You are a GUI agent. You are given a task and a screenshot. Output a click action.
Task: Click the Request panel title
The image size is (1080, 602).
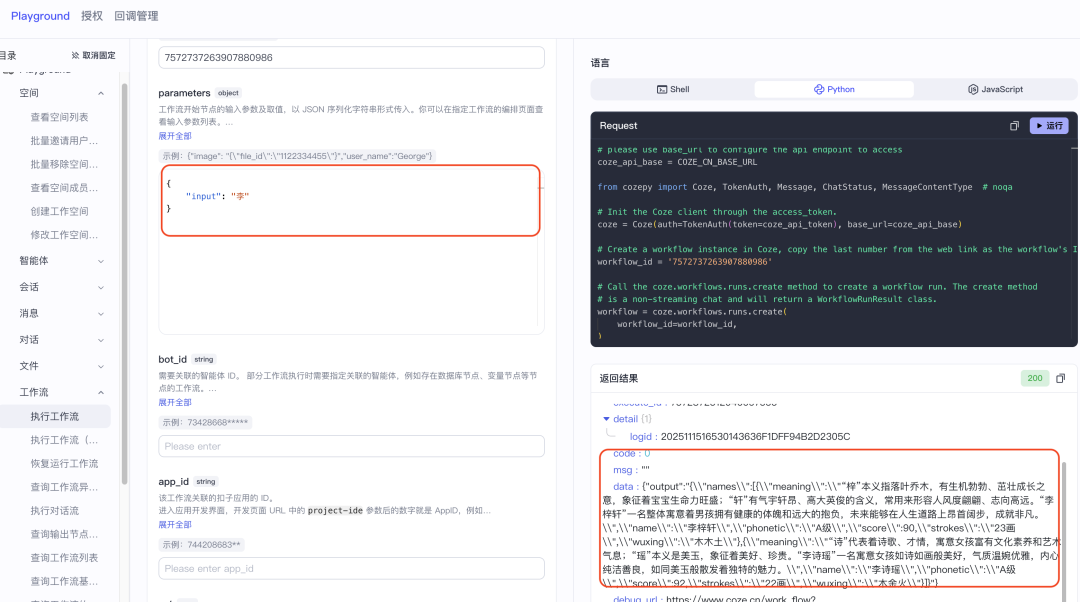(x=618, y=126)
